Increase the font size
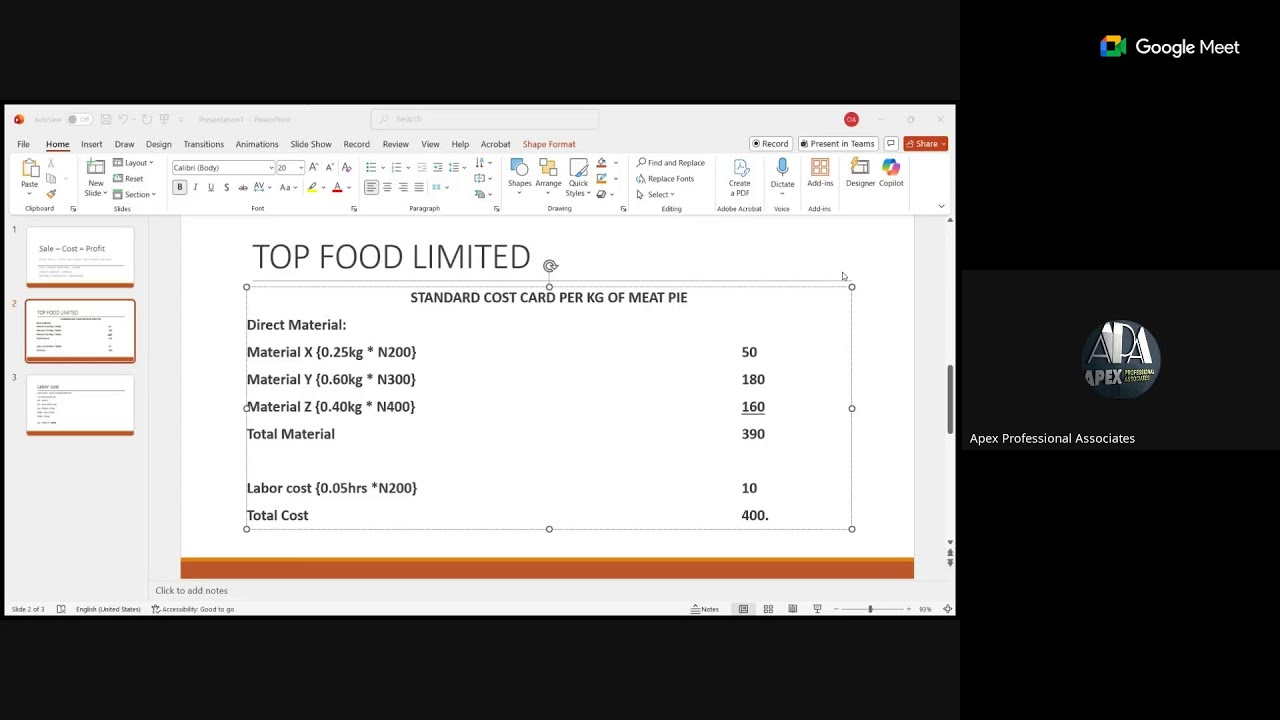Screen dimensions: 1280x720 [x=314, y=167]
